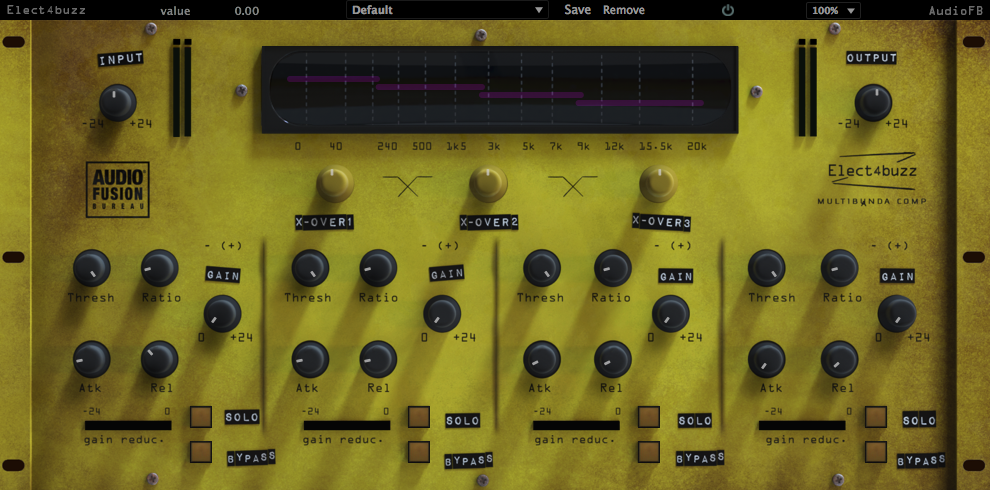
Task: Click the AudioFB label in top bar
Action: point(957,11)
